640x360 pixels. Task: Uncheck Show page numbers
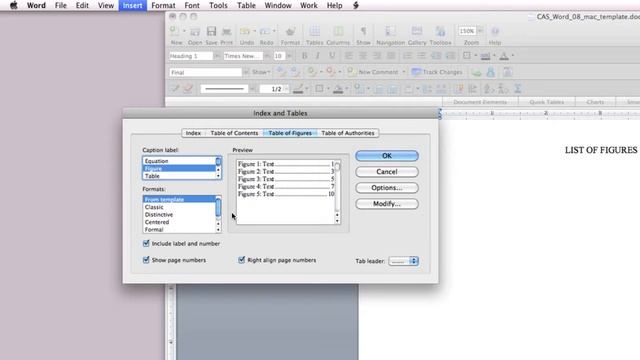[146, 260]
